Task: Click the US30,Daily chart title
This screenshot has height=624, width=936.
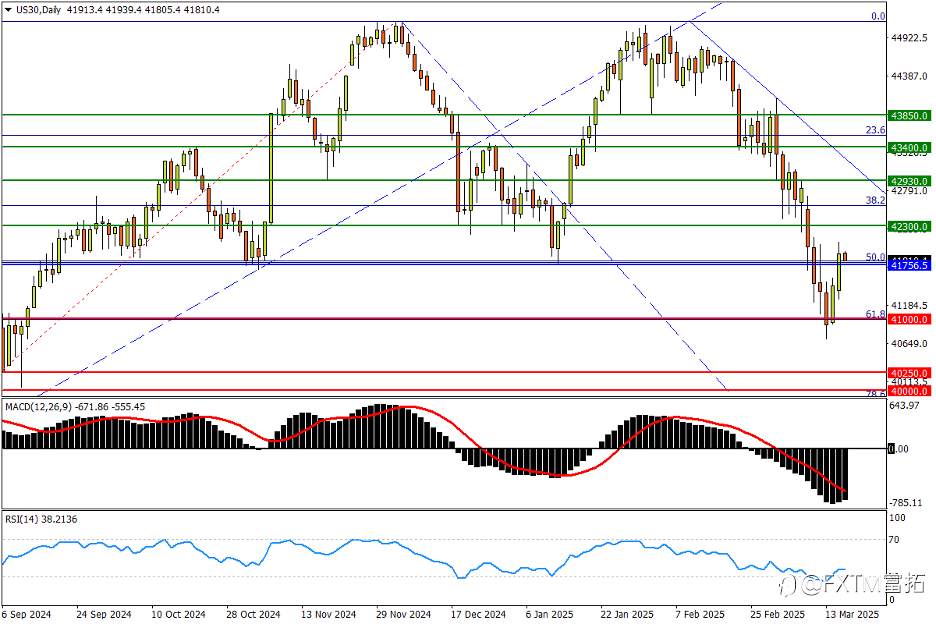Action: coord(38,10)
